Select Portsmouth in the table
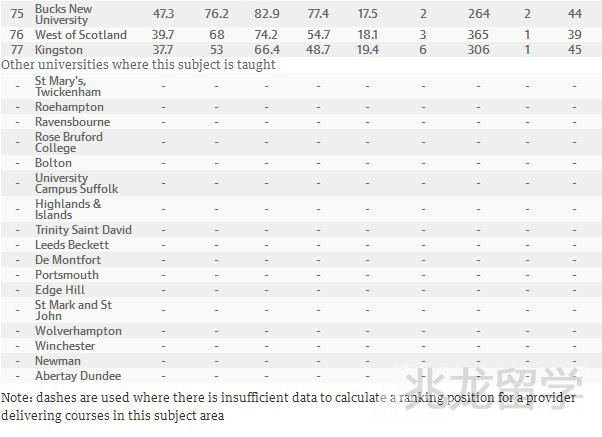 coord(67,275)
